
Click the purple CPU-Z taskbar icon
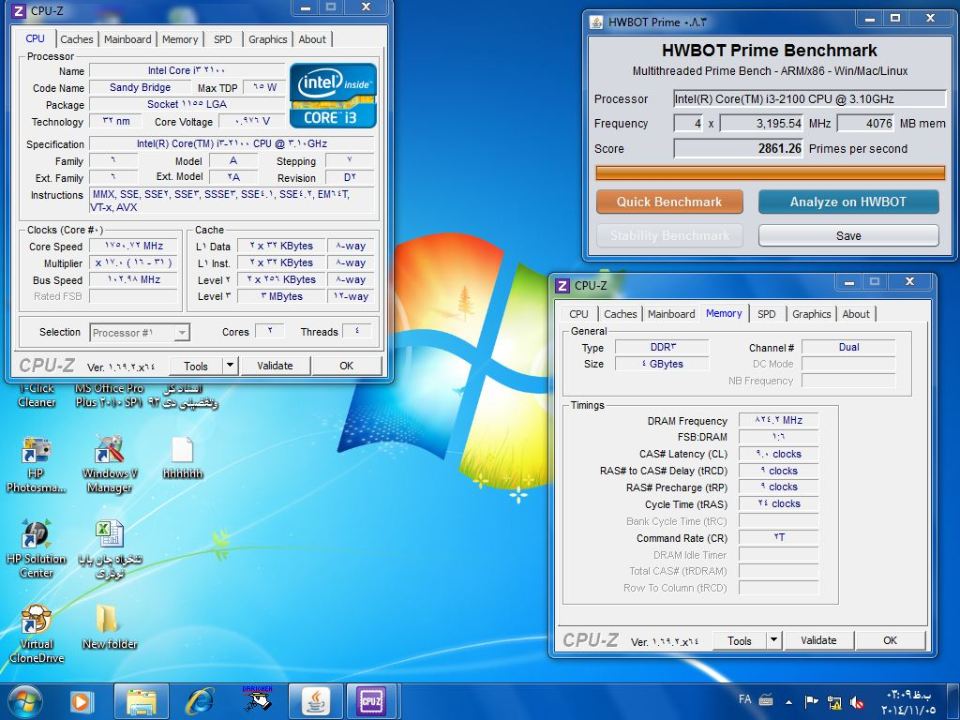[x=371, y=702]
